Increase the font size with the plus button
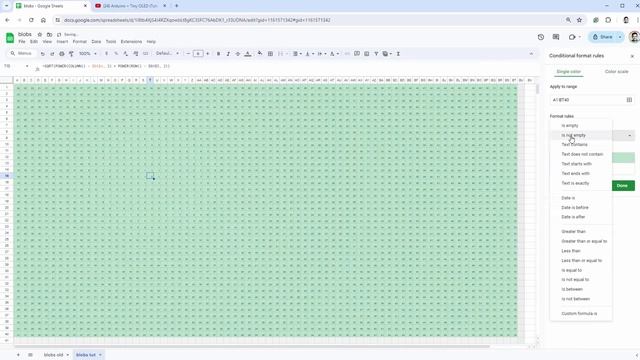Screen dimensions: 640x360 208,54
